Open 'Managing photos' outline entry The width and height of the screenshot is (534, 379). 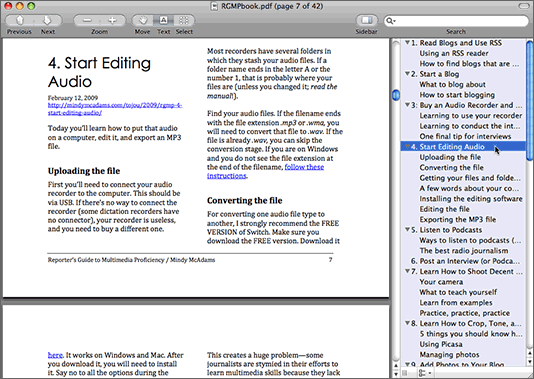point(449,354)
